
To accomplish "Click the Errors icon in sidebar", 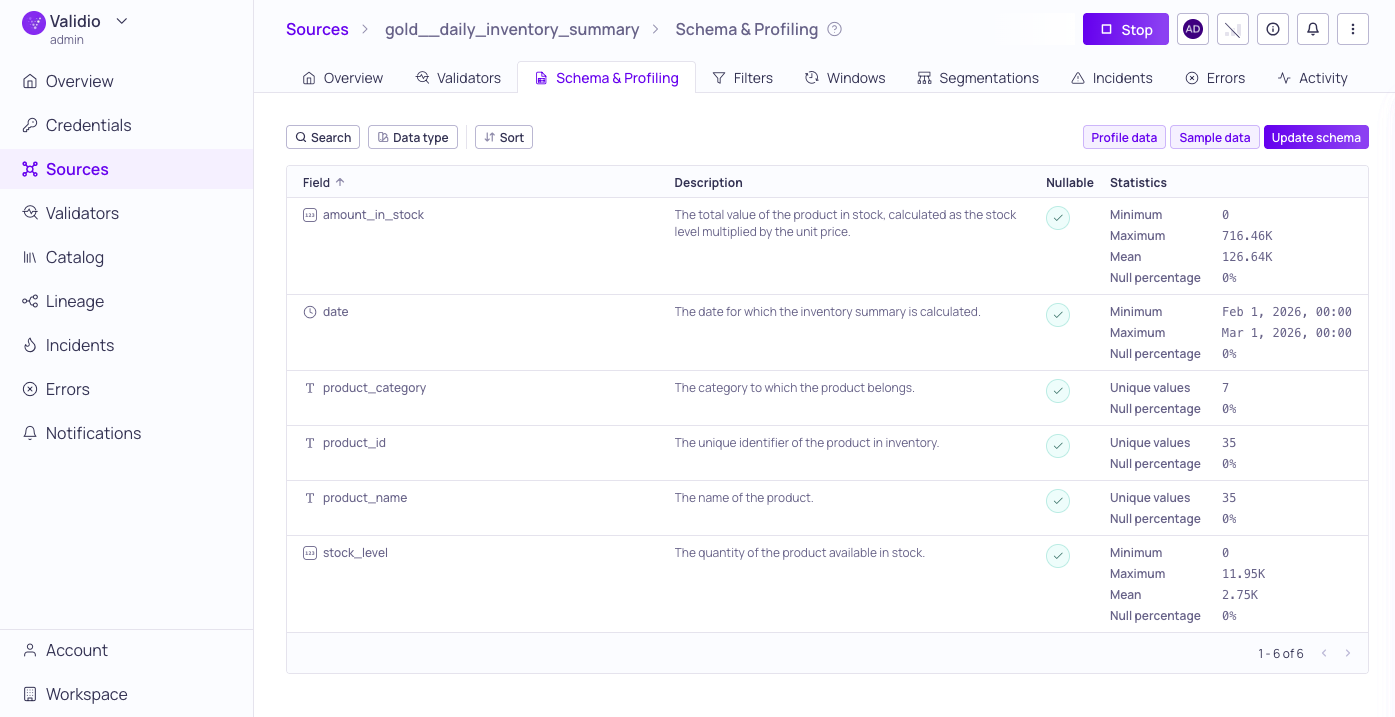I will (x=30, y=389).
